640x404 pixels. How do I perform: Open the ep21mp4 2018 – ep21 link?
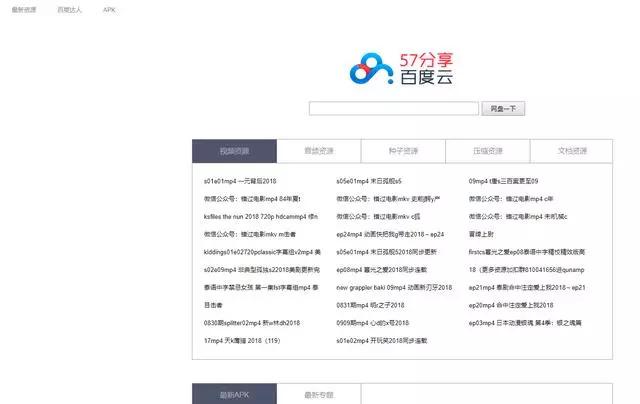point(527,287)
